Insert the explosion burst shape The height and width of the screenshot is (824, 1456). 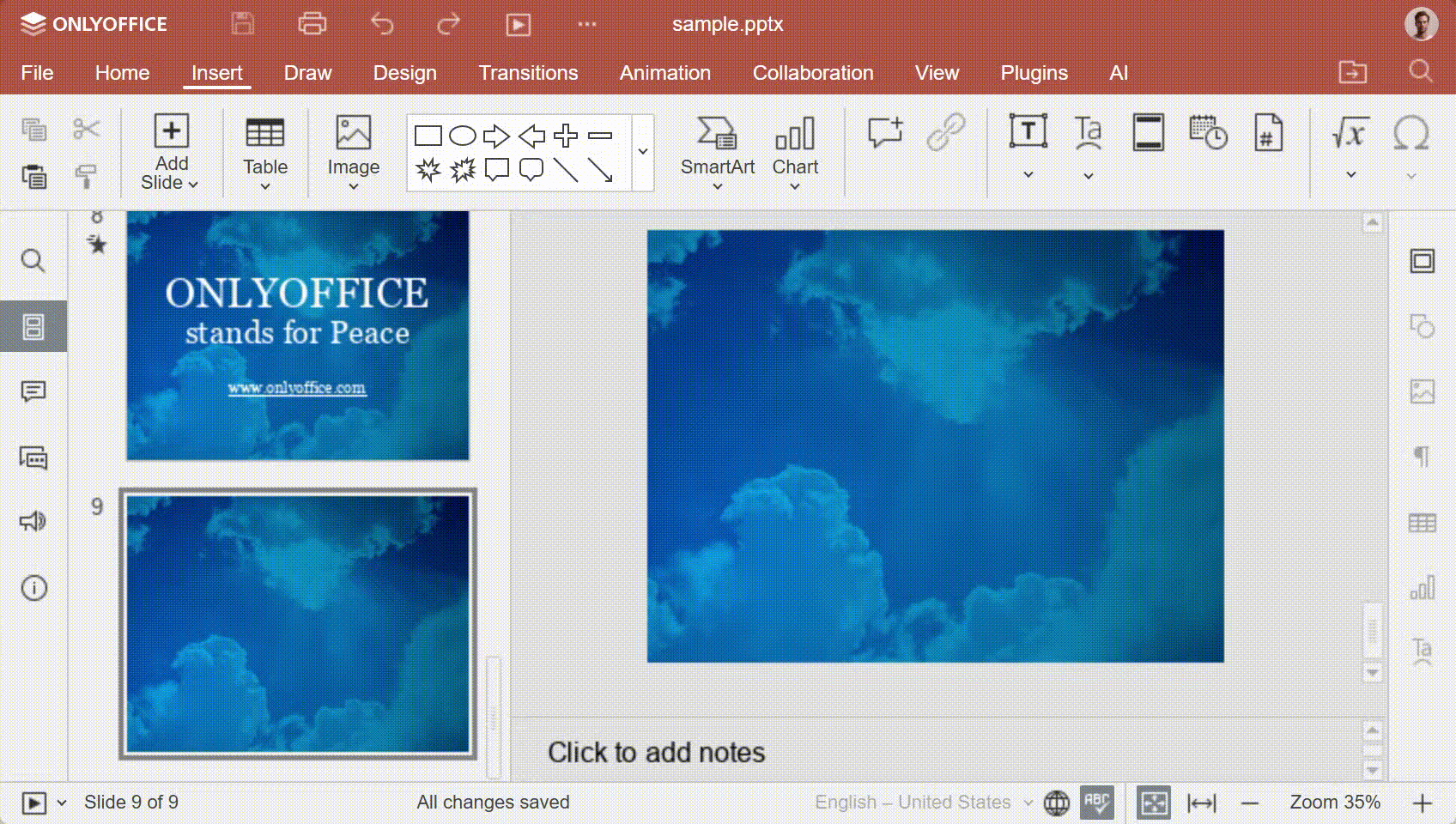click(x=463, y=170)
